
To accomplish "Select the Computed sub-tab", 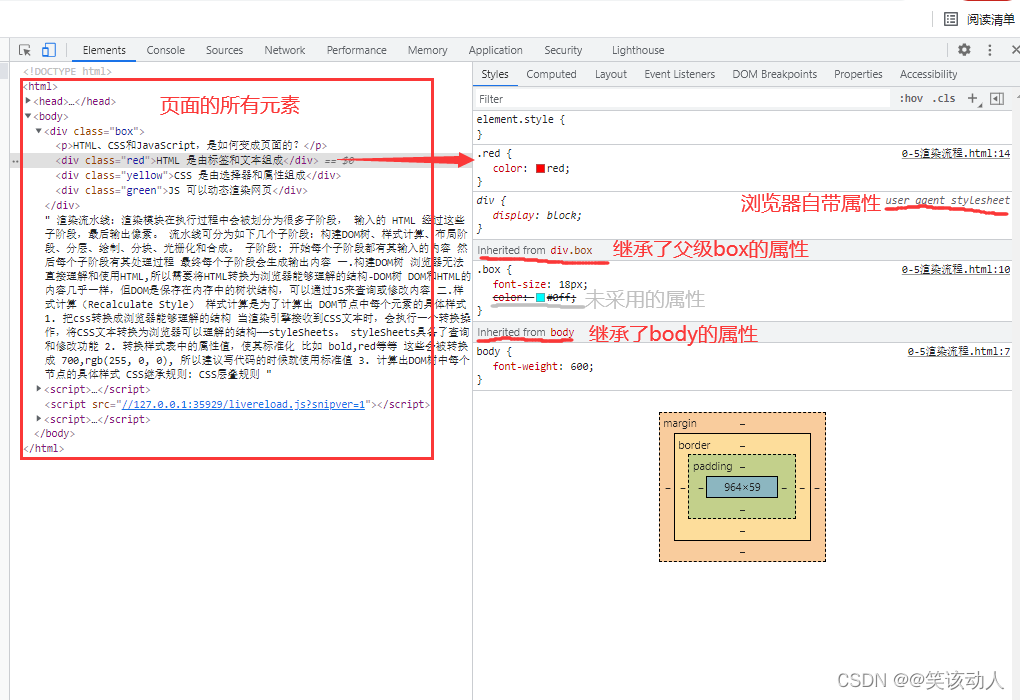I will (x=551, y=74).
